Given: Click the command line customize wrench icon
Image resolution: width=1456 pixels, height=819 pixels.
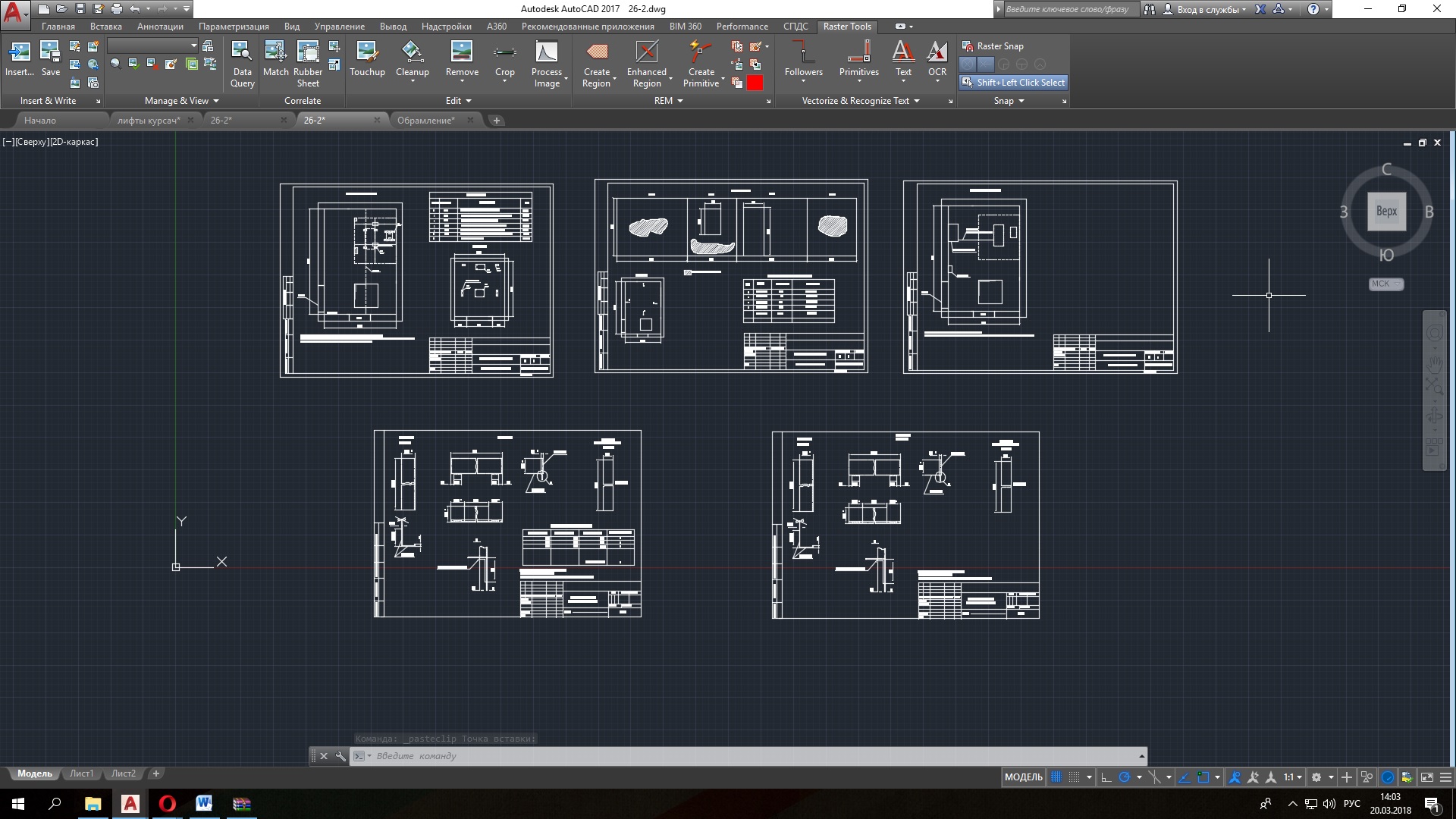Looking at the screenshot, I should (340, 756).
